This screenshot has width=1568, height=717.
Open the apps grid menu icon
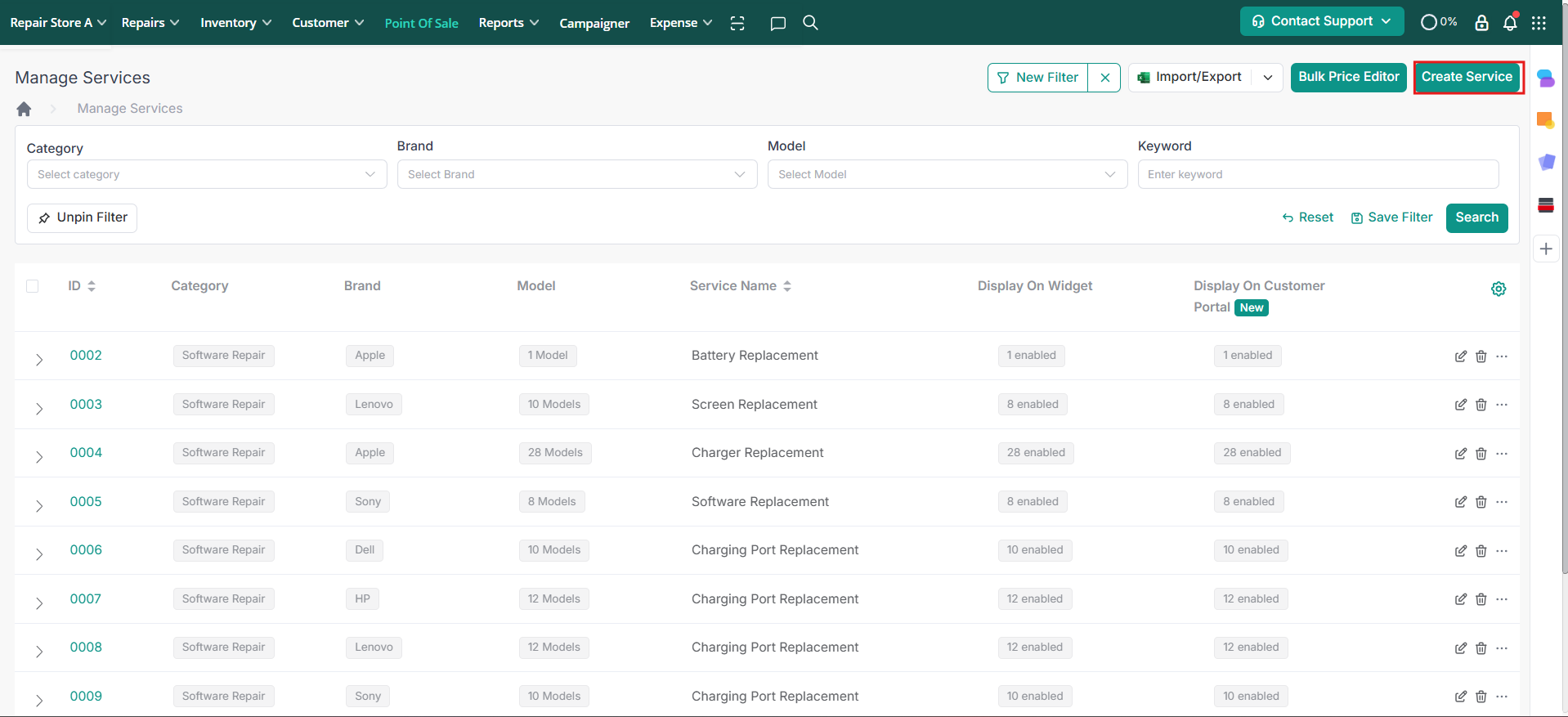point(1539,23)
